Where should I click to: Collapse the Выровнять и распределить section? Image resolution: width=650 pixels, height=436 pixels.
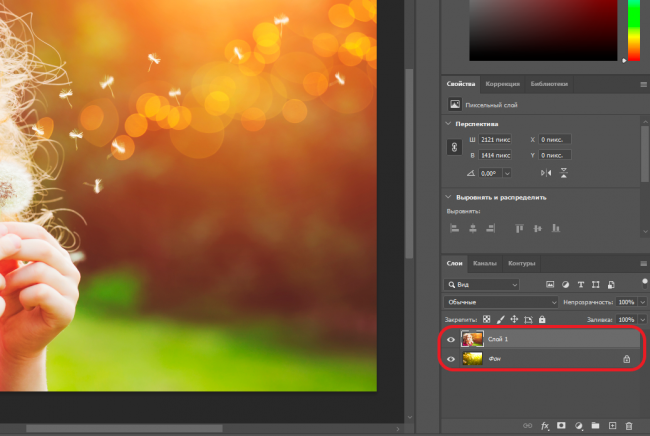pos(448,197)
